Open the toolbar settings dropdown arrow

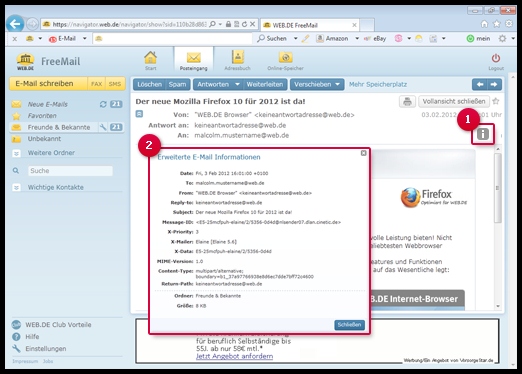tap(513, 39)
